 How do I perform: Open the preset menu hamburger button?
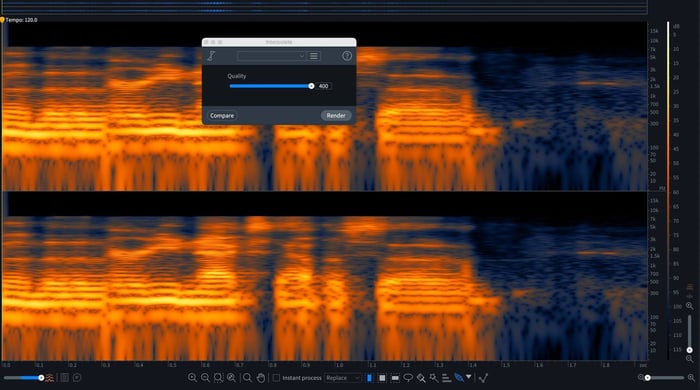coord(314,56)
